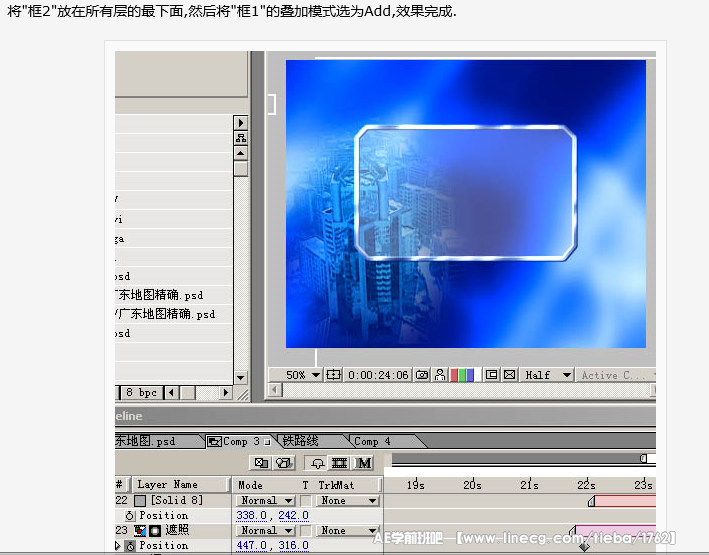This screenshot has width=709, height=555.
Task: Click the draft 3D cube icon in timeline
Action: pos(284,463)
